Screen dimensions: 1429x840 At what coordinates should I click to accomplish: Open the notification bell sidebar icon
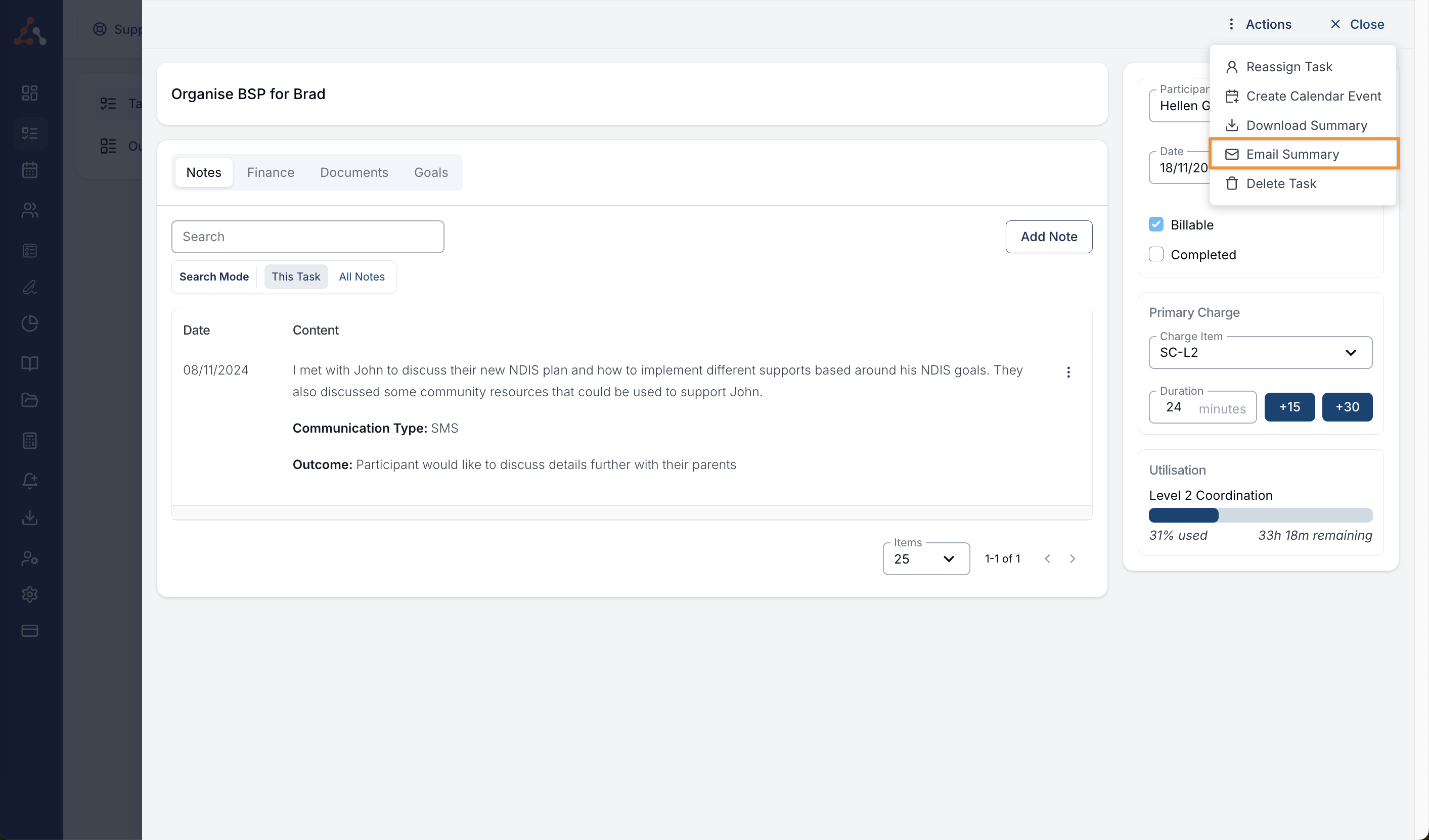pos(29,481)
